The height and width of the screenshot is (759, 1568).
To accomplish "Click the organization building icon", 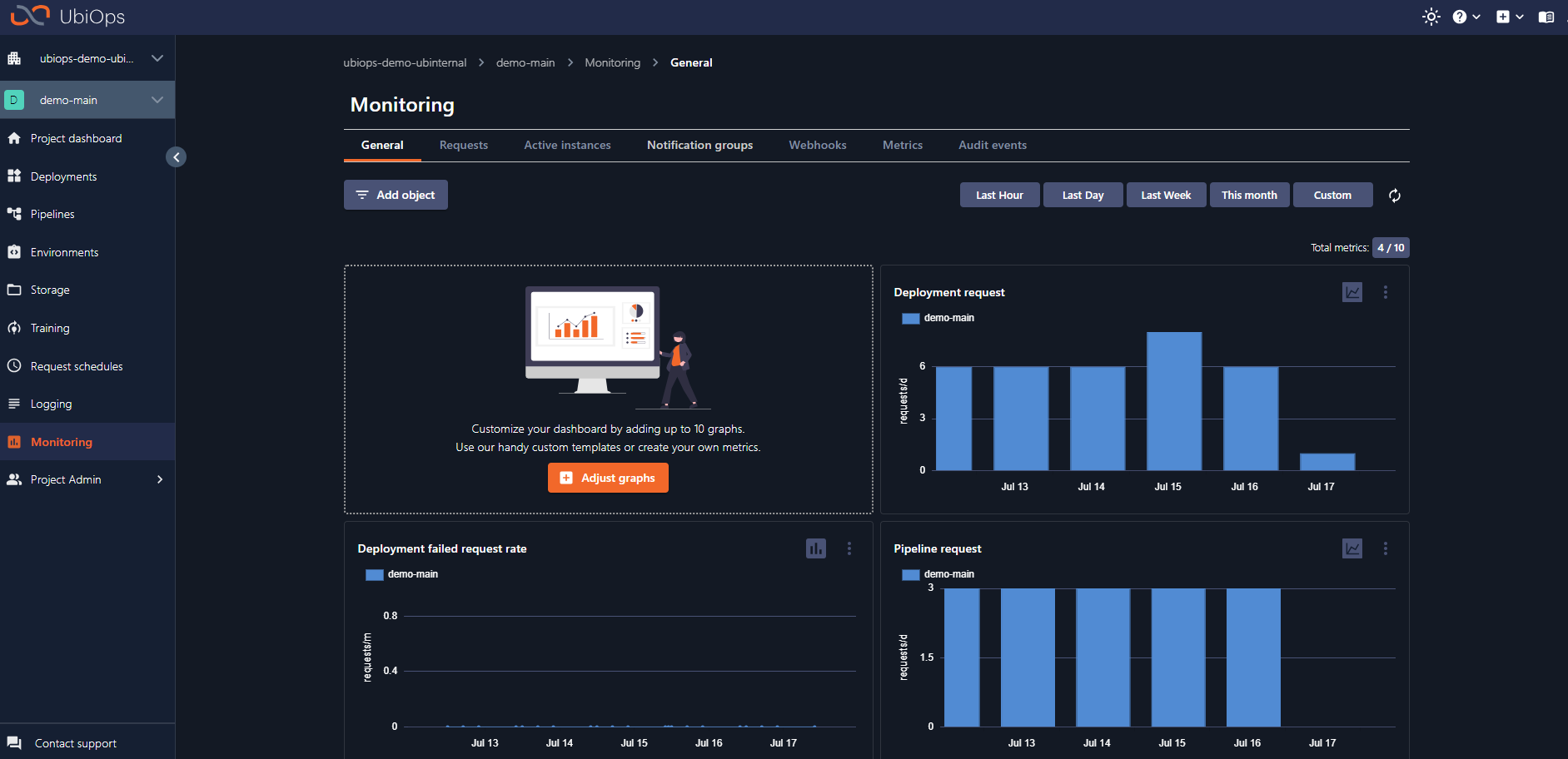I will (14, 58).
